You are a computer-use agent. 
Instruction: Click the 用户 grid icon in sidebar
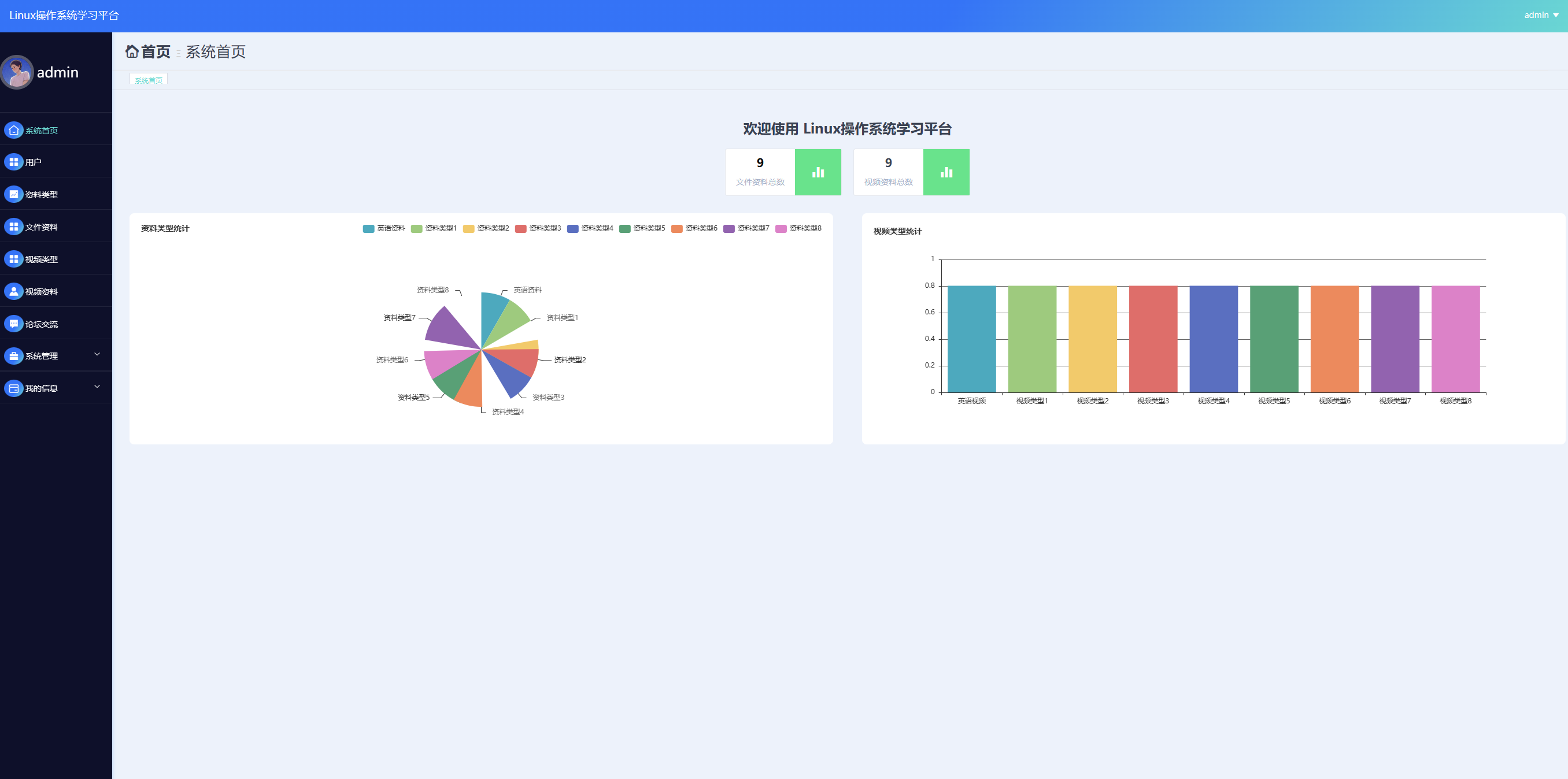coord(13,162)
